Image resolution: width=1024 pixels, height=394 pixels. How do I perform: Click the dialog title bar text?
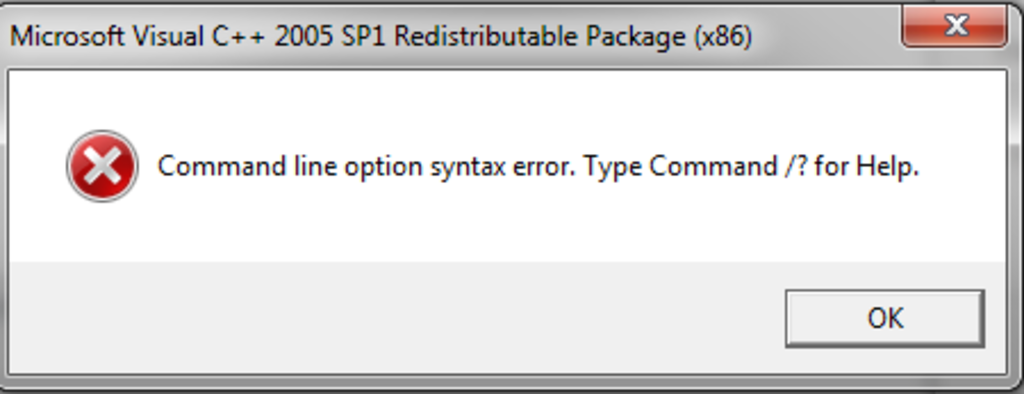pos(381,37)
